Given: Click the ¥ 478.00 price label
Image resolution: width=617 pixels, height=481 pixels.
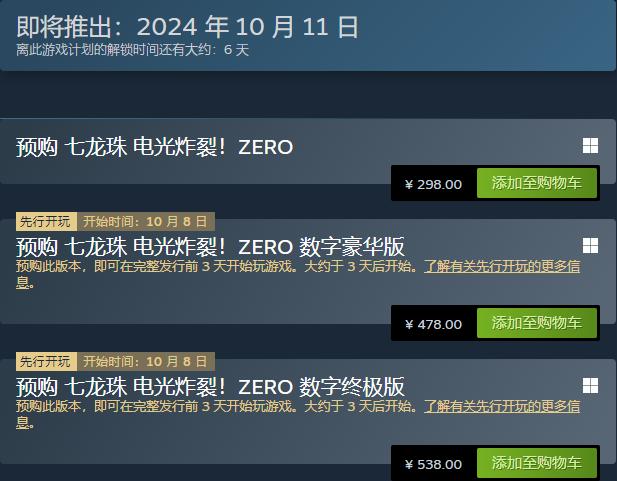Looking at the screenshot, I should (x=433, y=324).
